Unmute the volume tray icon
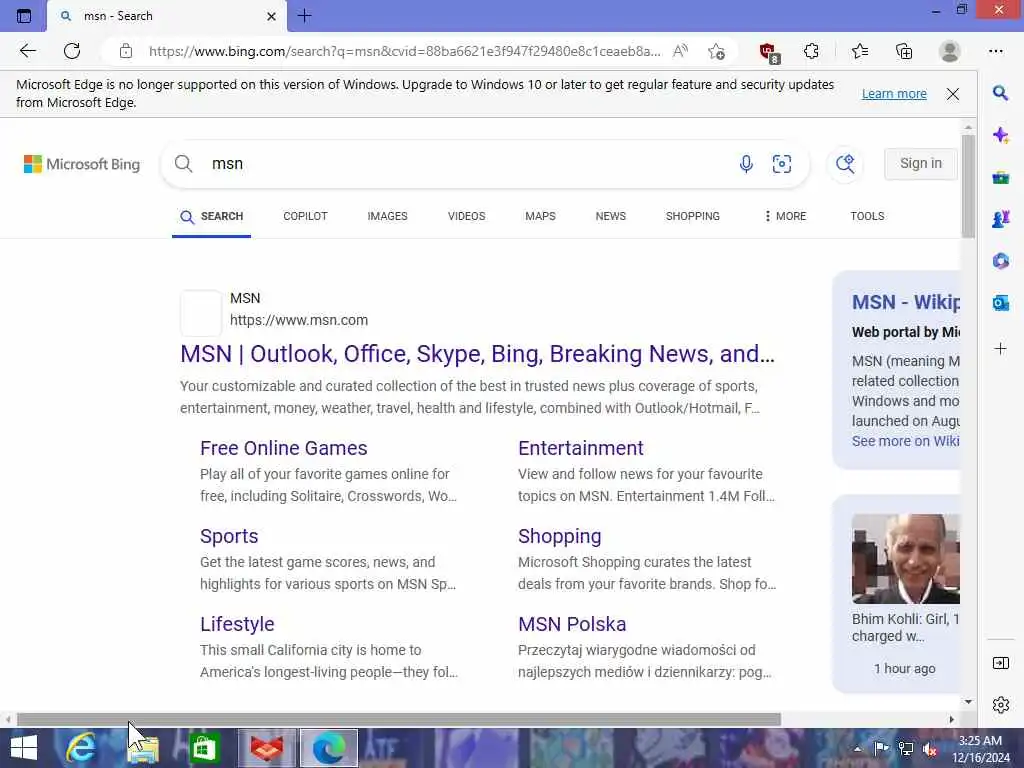The width and height of the screenshot is (1024, 768). [x=930, y=749]
